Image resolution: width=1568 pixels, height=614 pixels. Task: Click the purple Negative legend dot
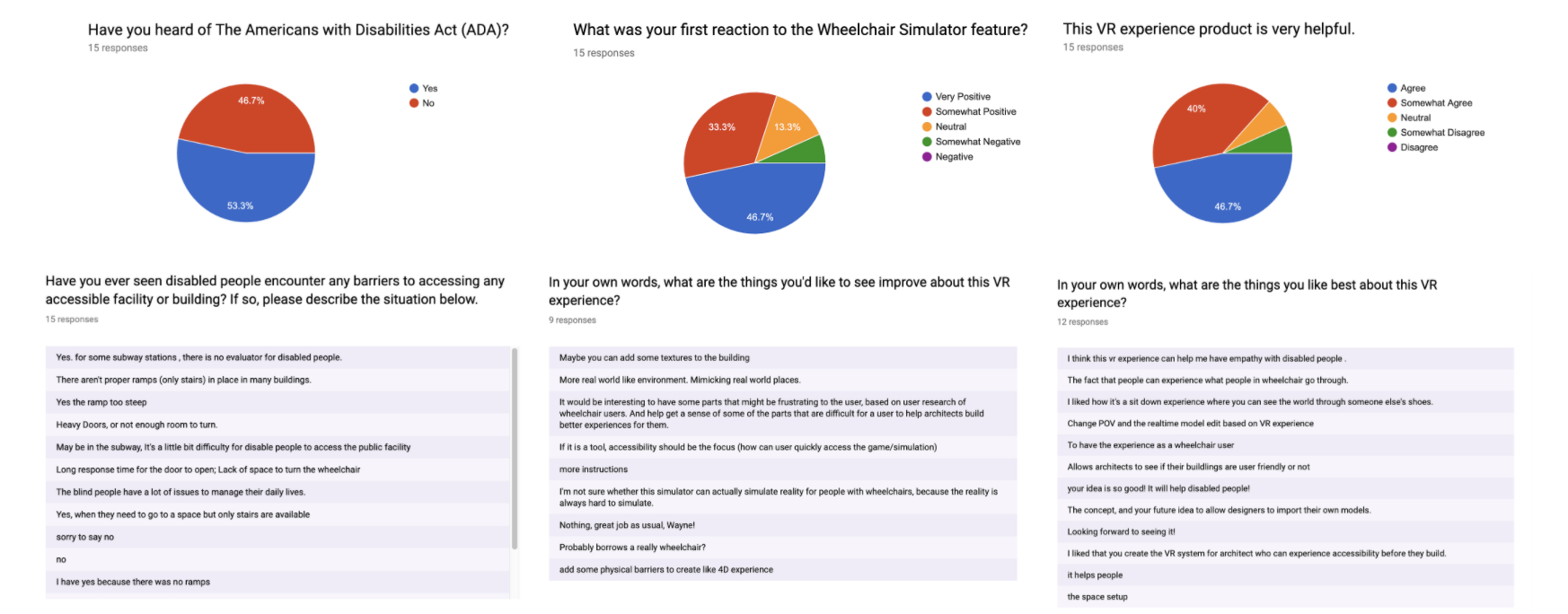[x=927, y=157]
